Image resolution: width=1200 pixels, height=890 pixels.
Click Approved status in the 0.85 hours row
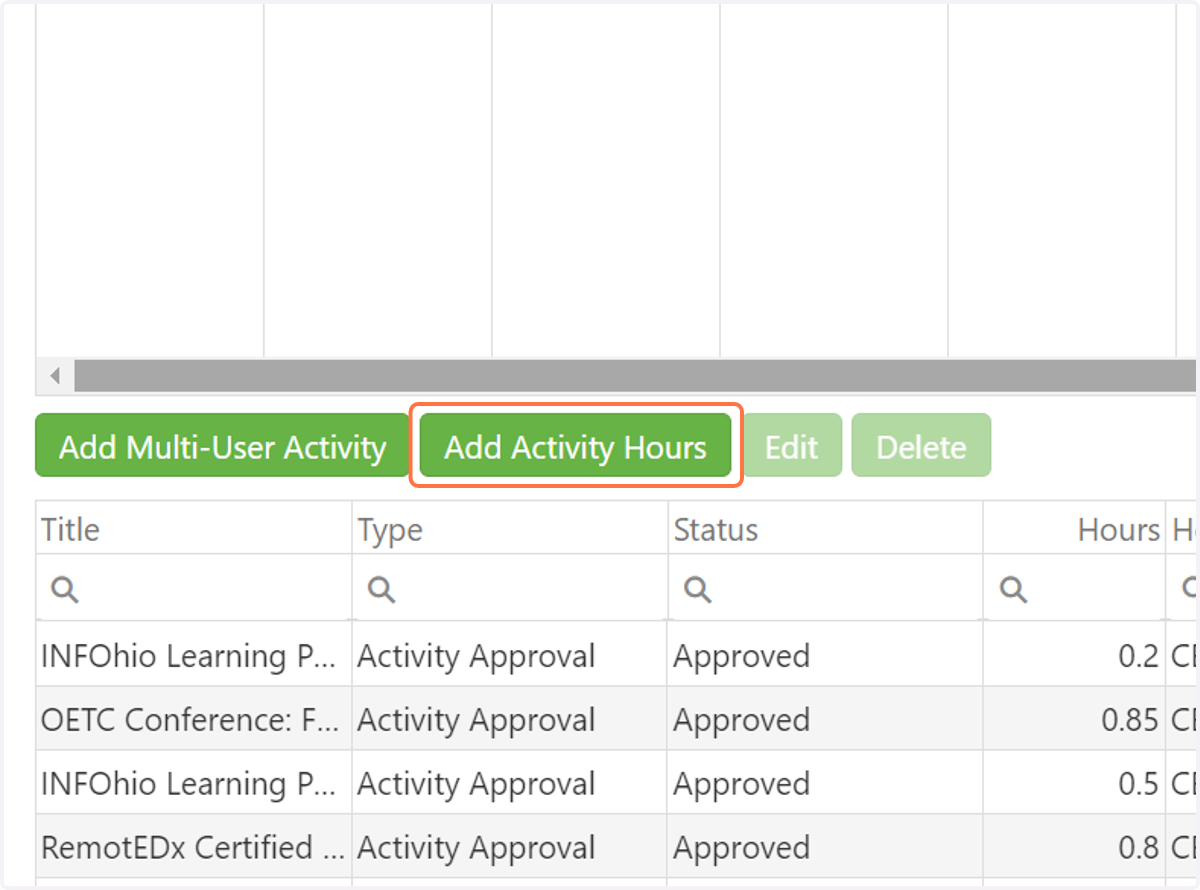pos(741,720)
